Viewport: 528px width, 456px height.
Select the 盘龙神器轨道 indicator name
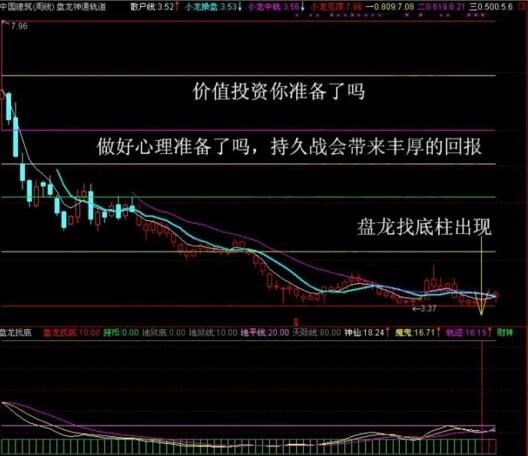pyautogui.click(x=81, y=7)
